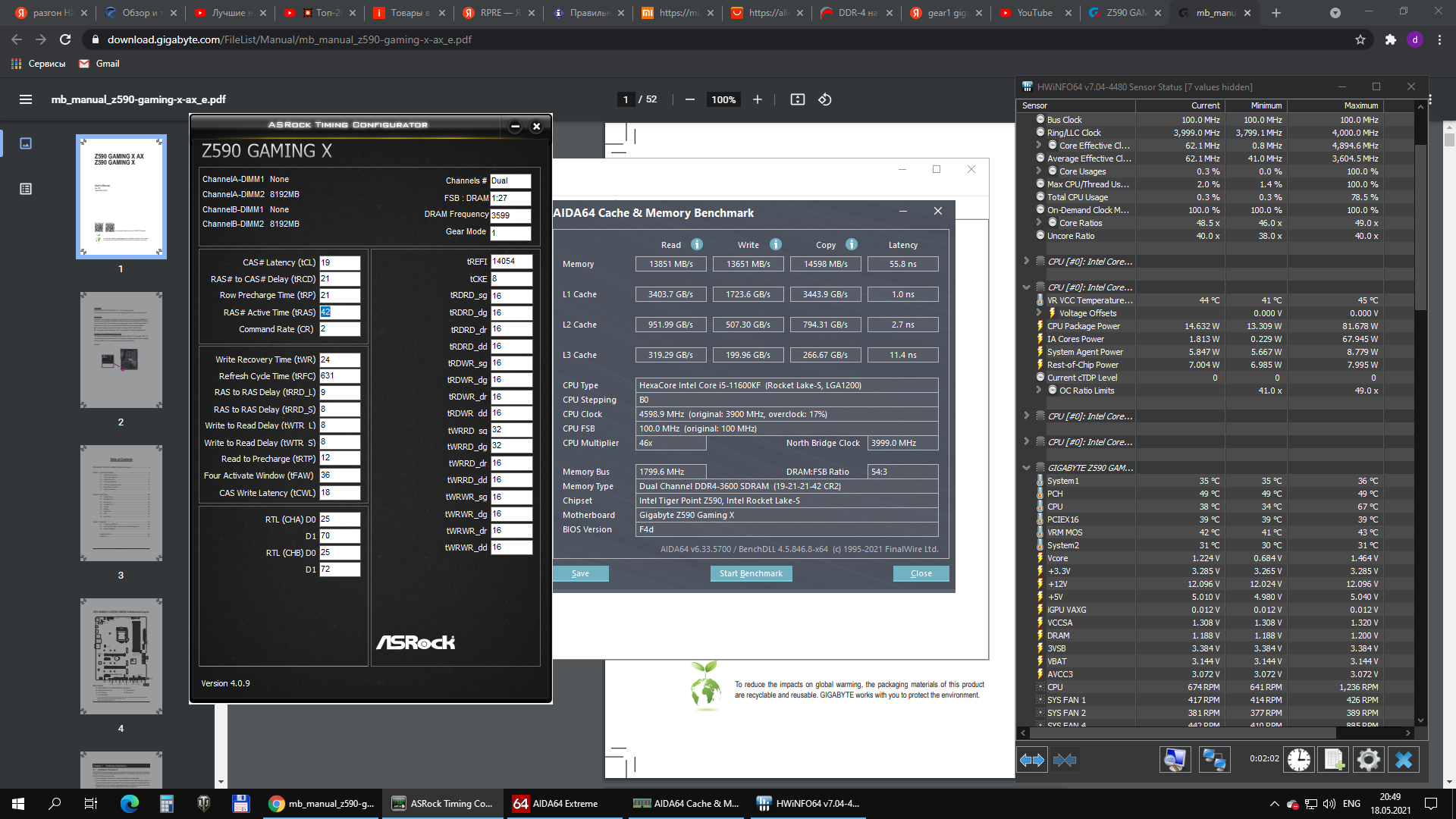
Task: Expand OC Ratio Limits row
Action: pos(1039,391)
